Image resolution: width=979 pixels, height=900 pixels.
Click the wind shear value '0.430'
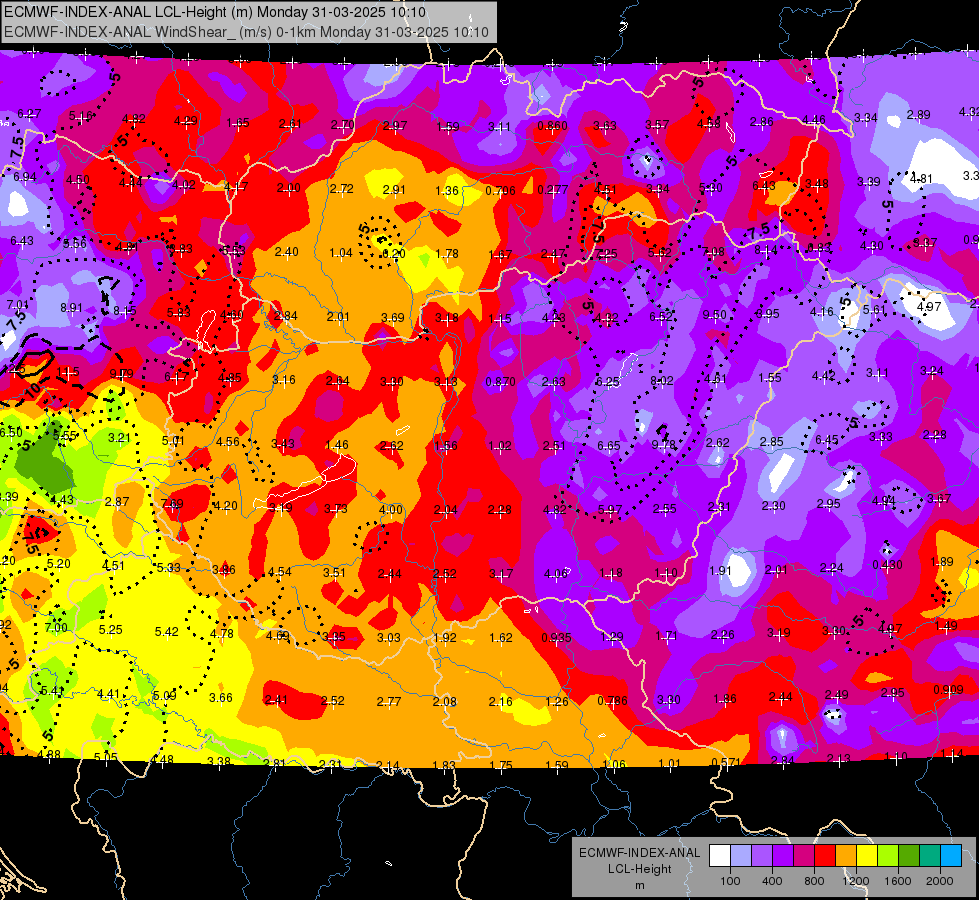tap(887, 565)
